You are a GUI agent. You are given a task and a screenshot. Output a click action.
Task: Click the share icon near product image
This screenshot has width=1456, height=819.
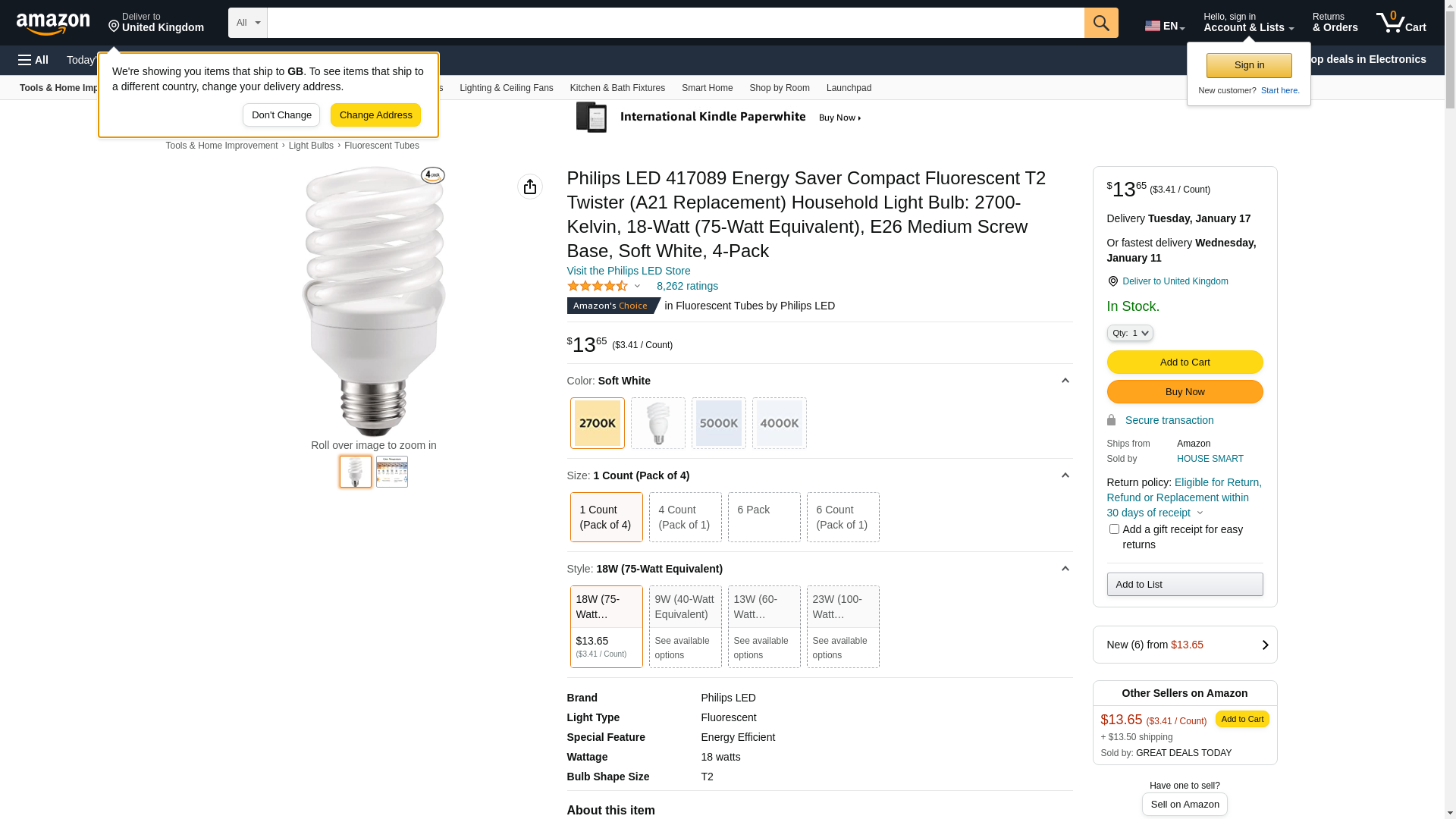(x=530, y=187)
